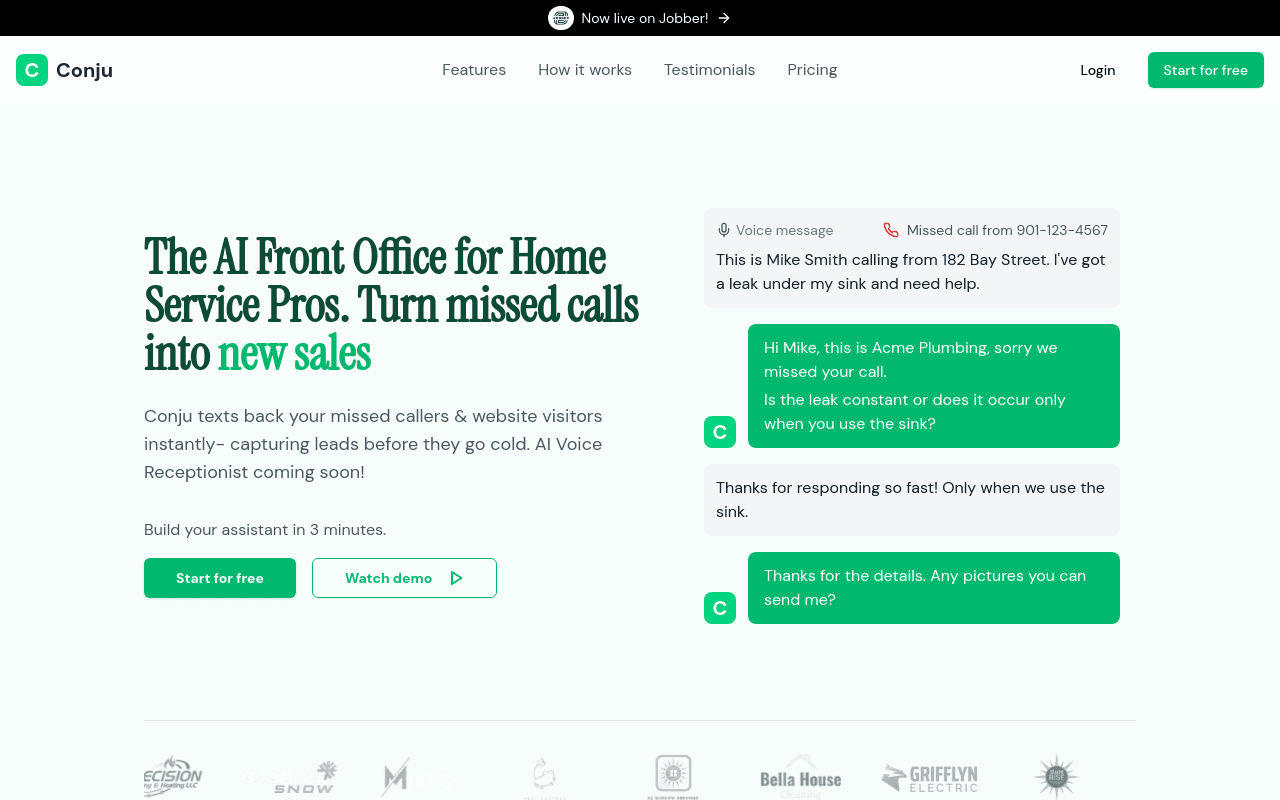
Task: Click the Now live on Jobber announcement
Action: (644, 18)
